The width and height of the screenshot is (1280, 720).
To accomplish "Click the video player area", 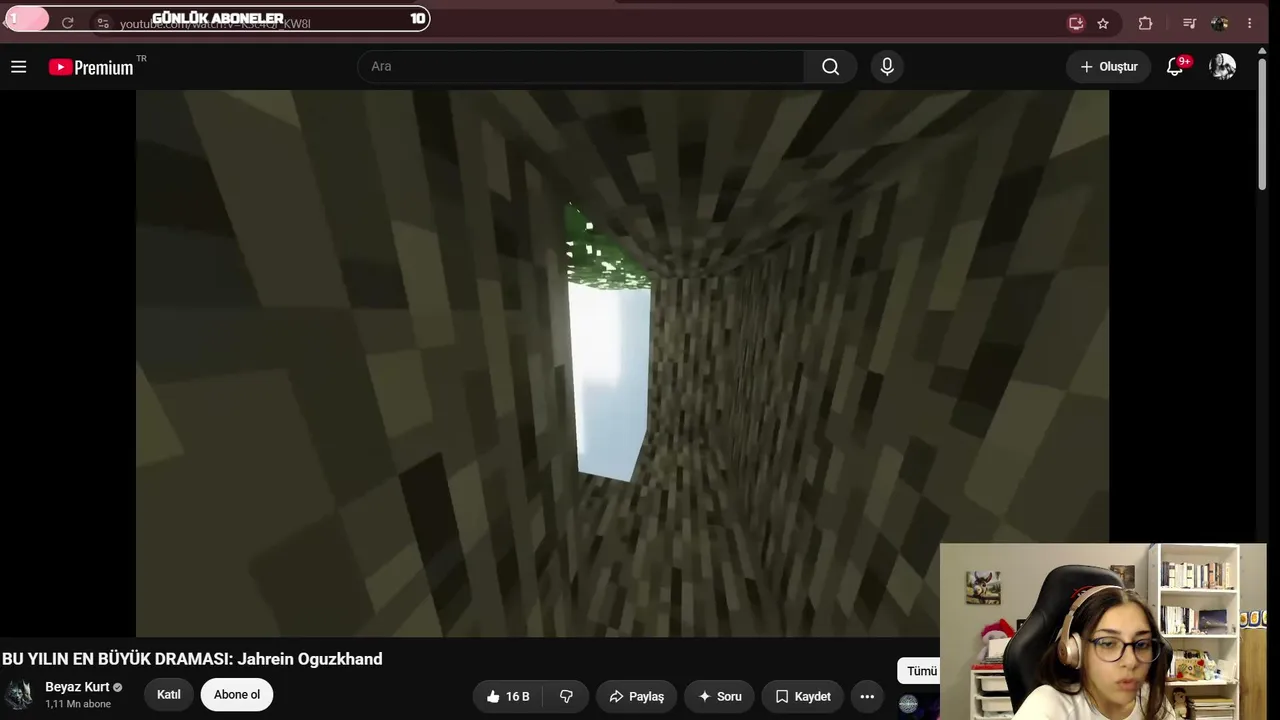I will pyautogui.click(x=622, y=363).
